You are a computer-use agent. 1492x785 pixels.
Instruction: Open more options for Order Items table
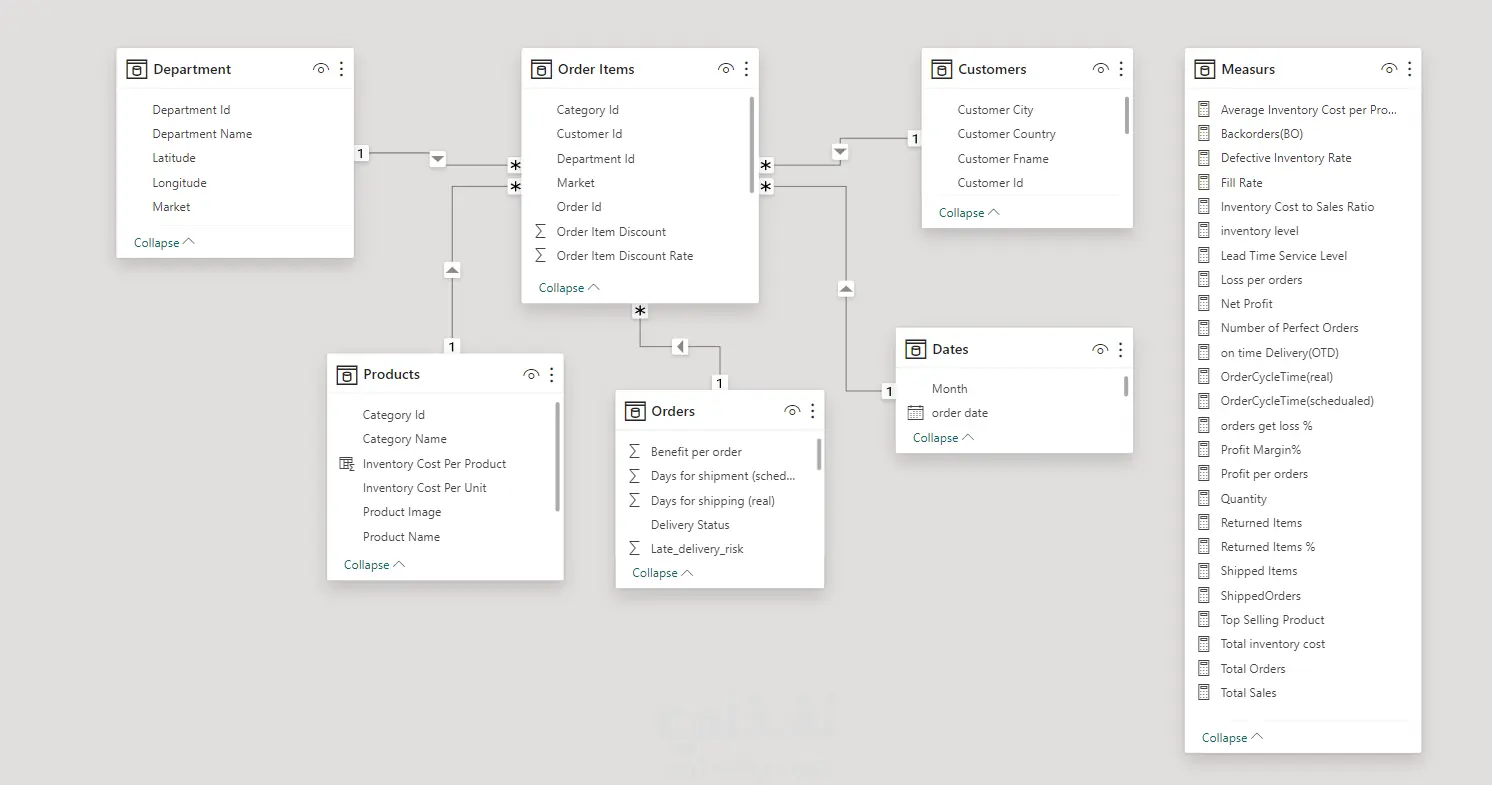click(746, 69)
